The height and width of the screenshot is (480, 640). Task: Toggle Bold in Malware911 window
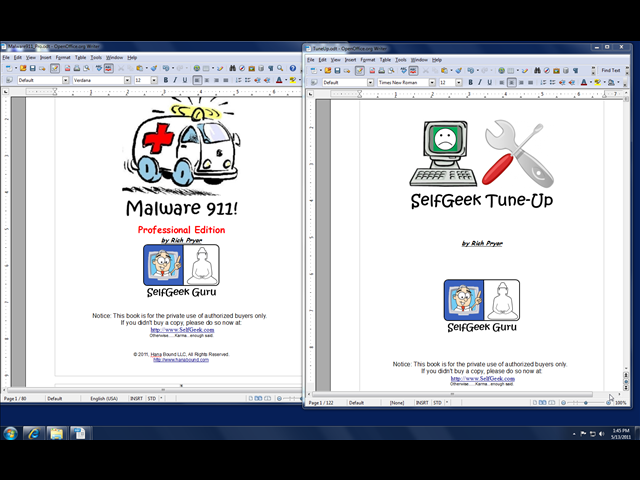coord(166,80)
